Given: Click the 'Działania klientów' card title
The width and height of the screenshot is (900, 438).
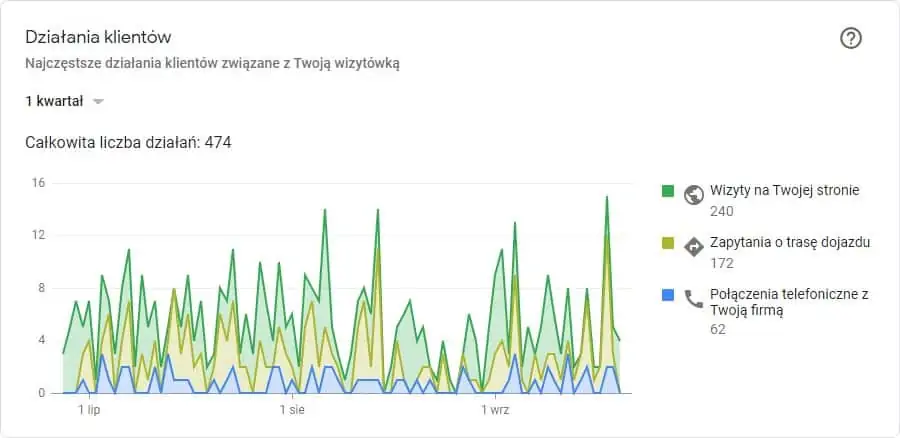Looking at the screenshot, I should click(x=98, y=38).
